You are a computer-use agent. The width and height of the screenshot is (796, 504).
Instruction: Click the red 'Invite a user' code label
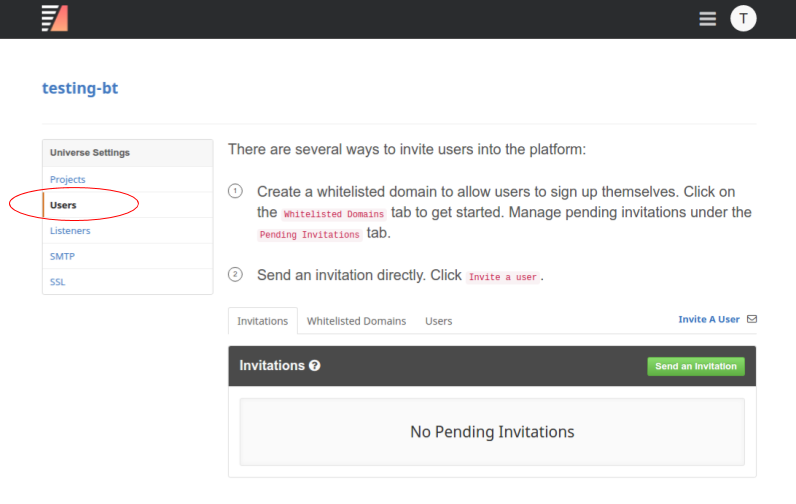coord(503,277)
